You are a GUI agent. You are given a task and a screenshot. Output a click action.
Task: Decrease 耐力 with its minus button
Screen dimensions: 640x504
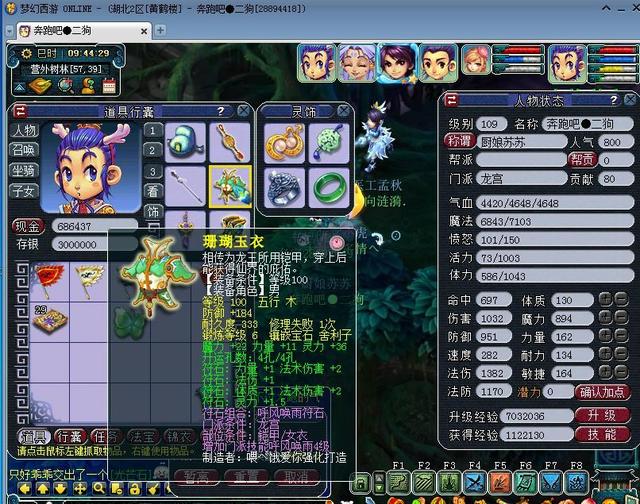[621, 354]
